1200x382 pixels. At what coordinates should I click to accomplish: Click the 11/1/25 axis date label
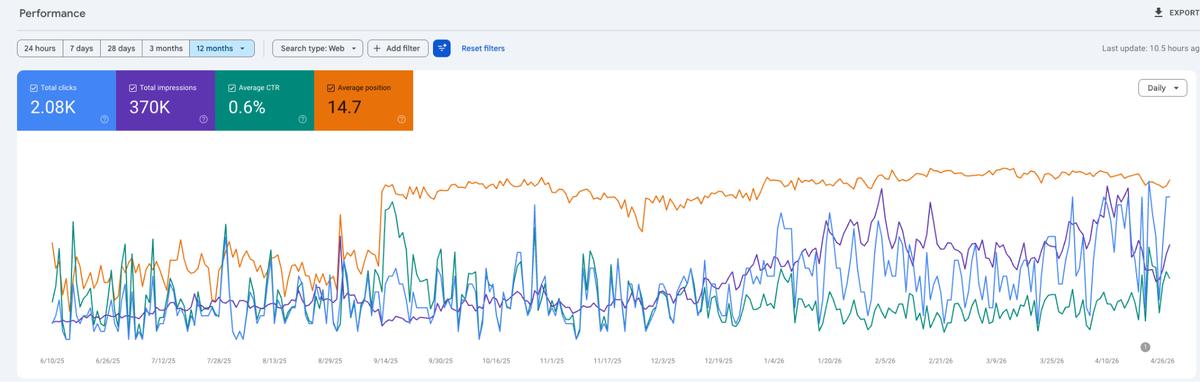(551, 360)
